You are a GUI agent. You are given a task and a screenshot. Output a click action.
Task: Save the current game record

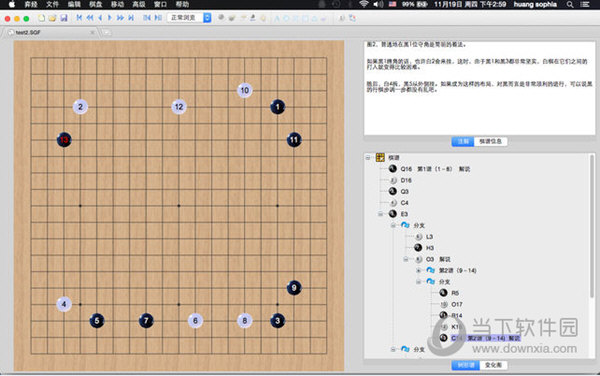64,18
